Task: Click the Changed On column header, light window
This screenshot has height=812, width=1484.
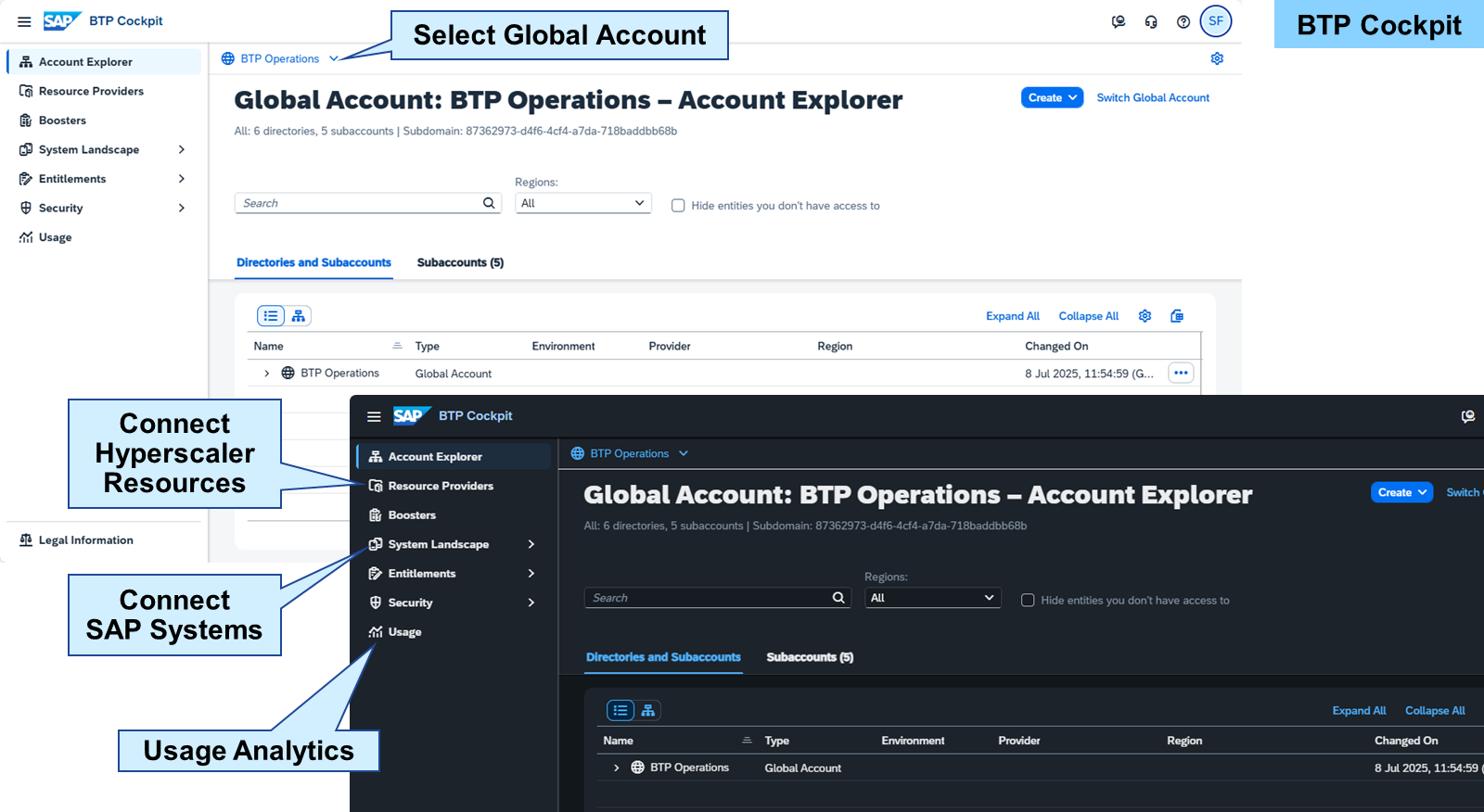Action: coord(1056,346)
